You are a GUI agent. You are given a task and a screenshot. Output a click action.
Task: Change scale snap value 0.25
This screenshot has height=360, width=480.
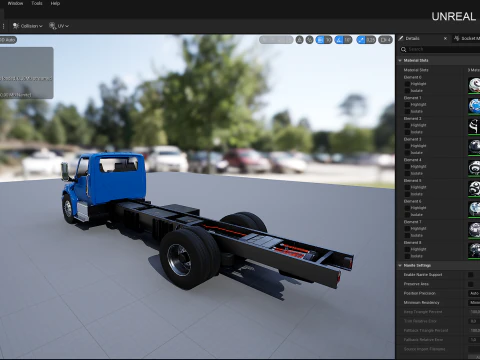click(x=370, y=40)
